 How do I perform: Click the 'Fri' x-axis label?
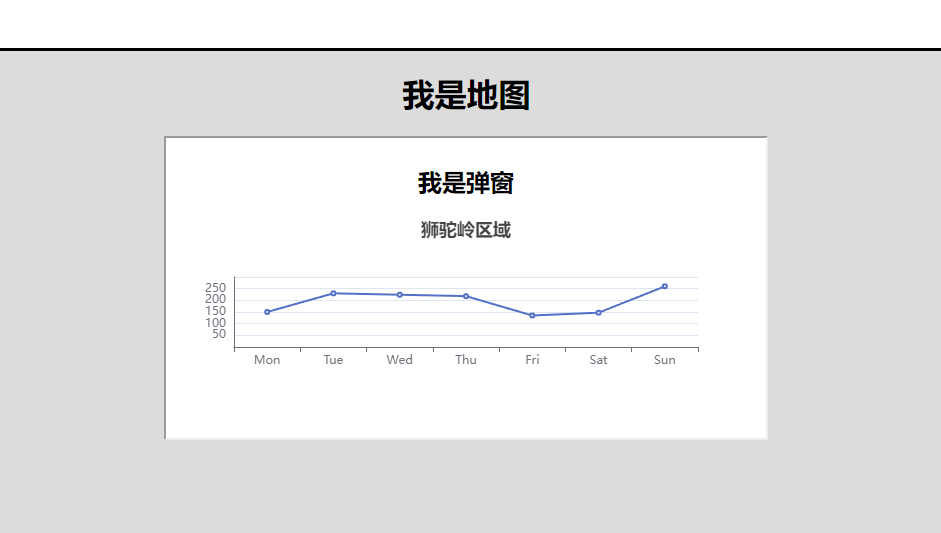pyautogui.click(x=532, y=360)
